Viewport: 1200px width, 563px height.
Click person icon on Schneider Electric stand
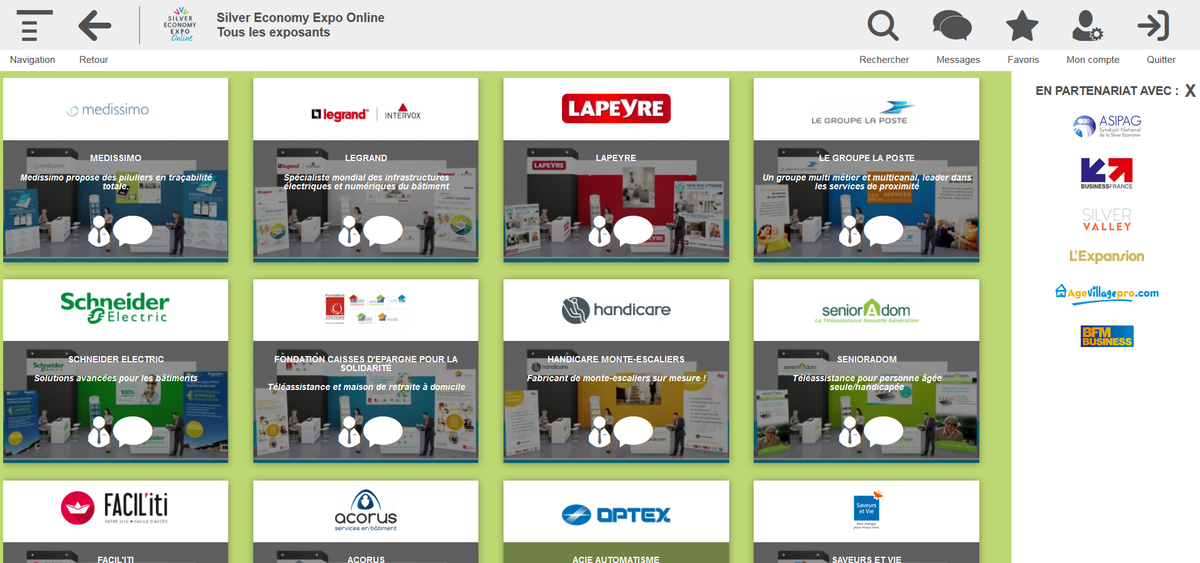99,432
